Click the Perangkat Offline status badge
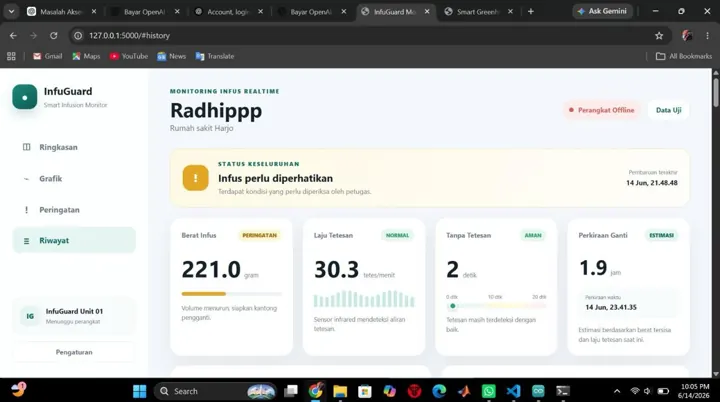 [x=601, y=110]
